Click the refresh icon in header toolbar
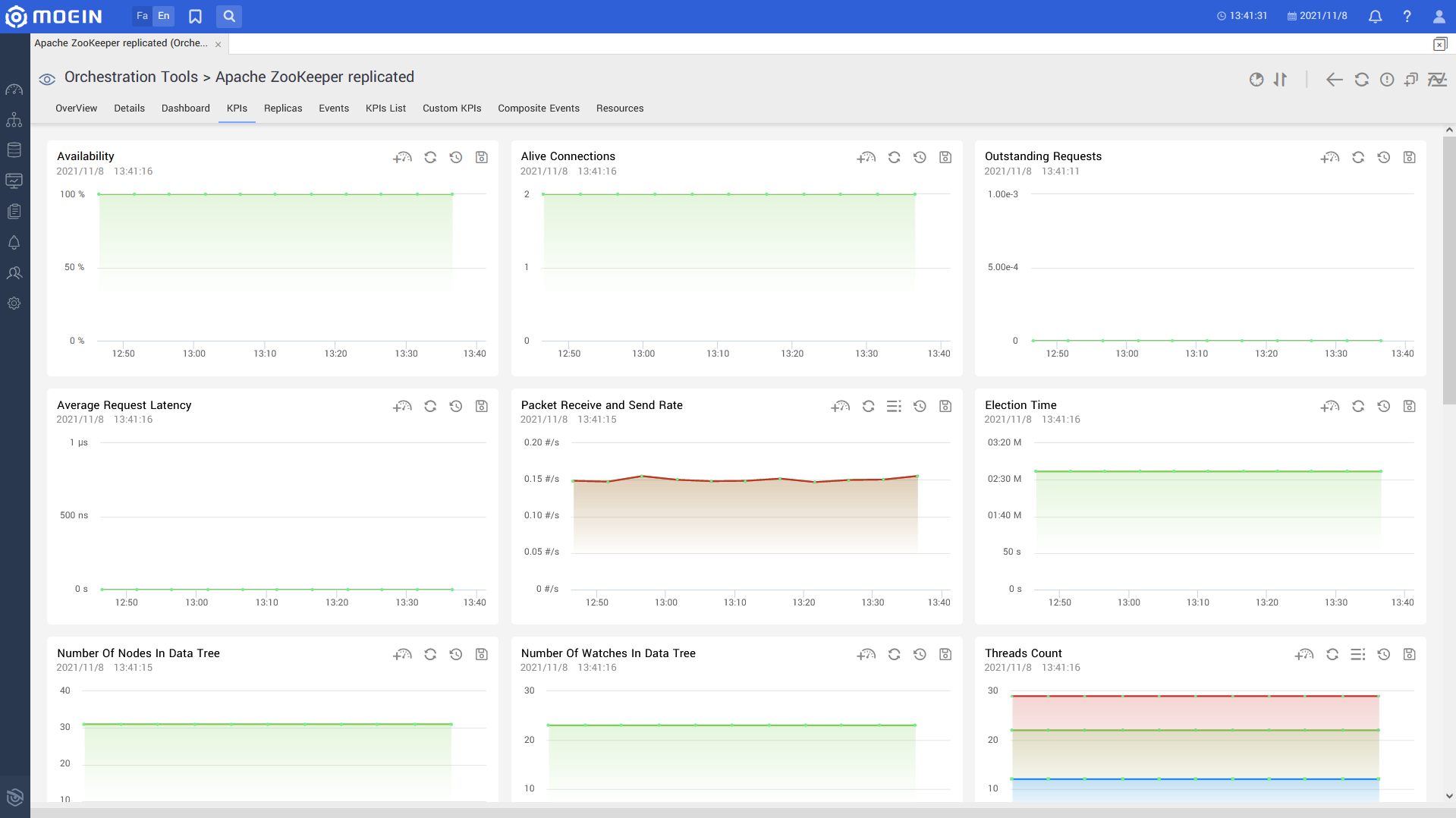 (1362, 80)
